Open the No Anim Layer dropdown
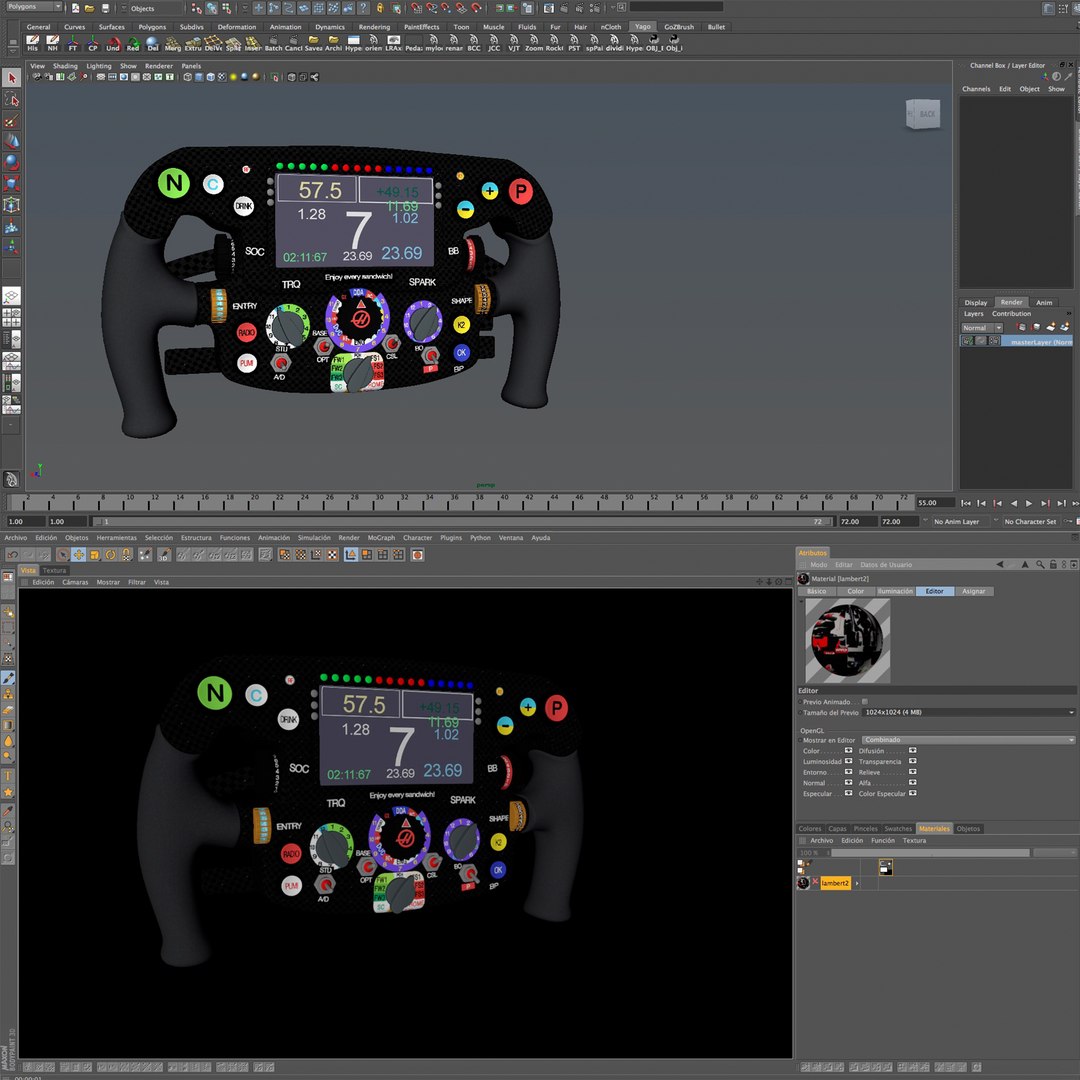This screenshot has width=1080, height=1080. click(x=961, y=521)
